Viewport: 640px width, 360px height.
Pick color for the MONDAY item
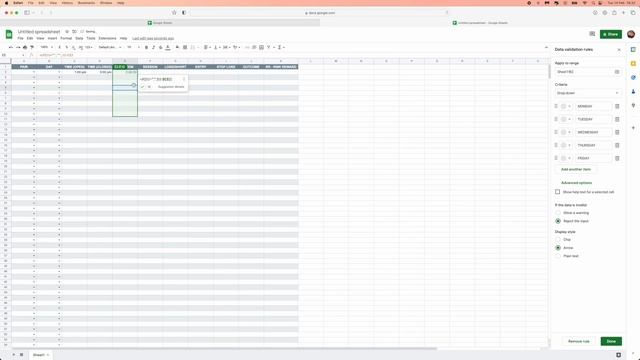(x=565, y=106)
